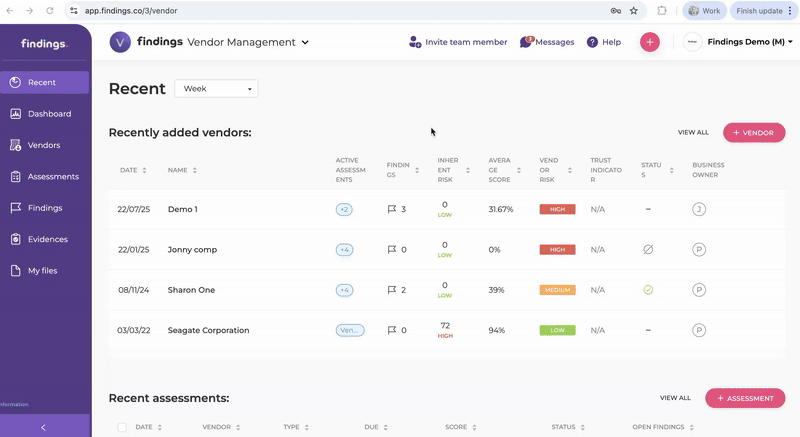Open Findings Demo (M) account dropdown

pos(749,42)
